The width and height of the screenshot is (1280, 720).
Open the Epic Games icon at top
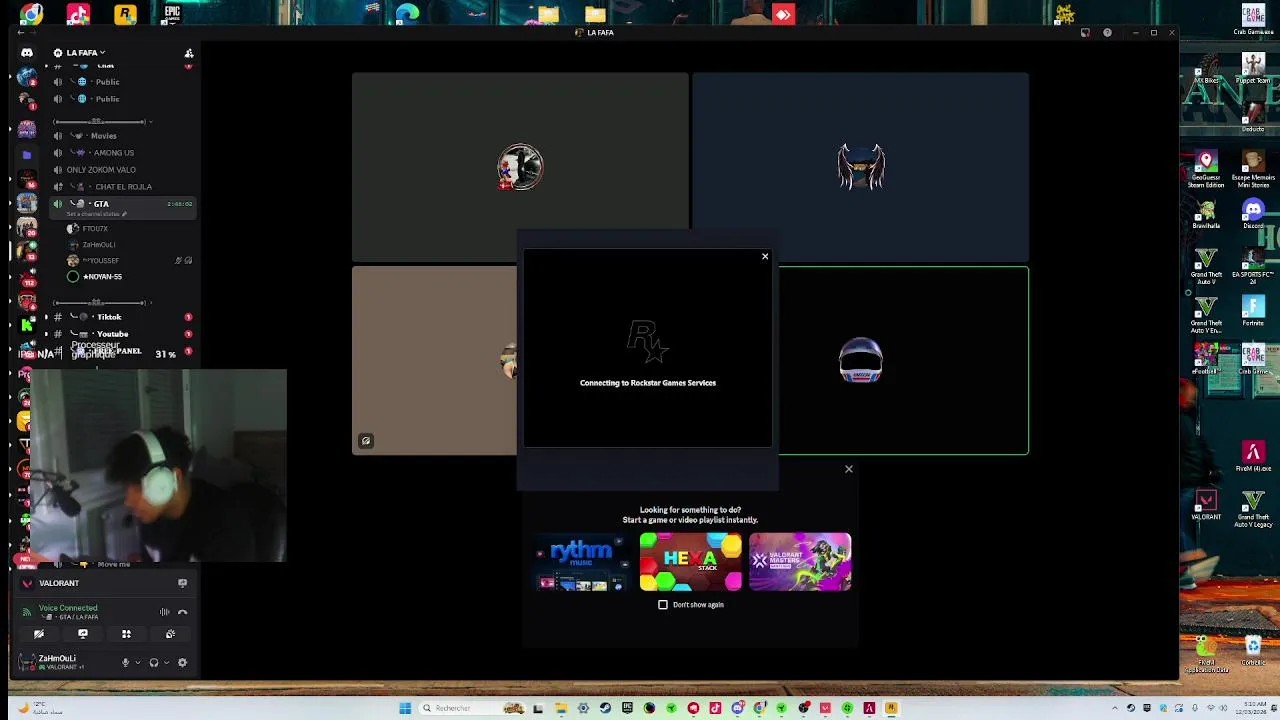172,14
